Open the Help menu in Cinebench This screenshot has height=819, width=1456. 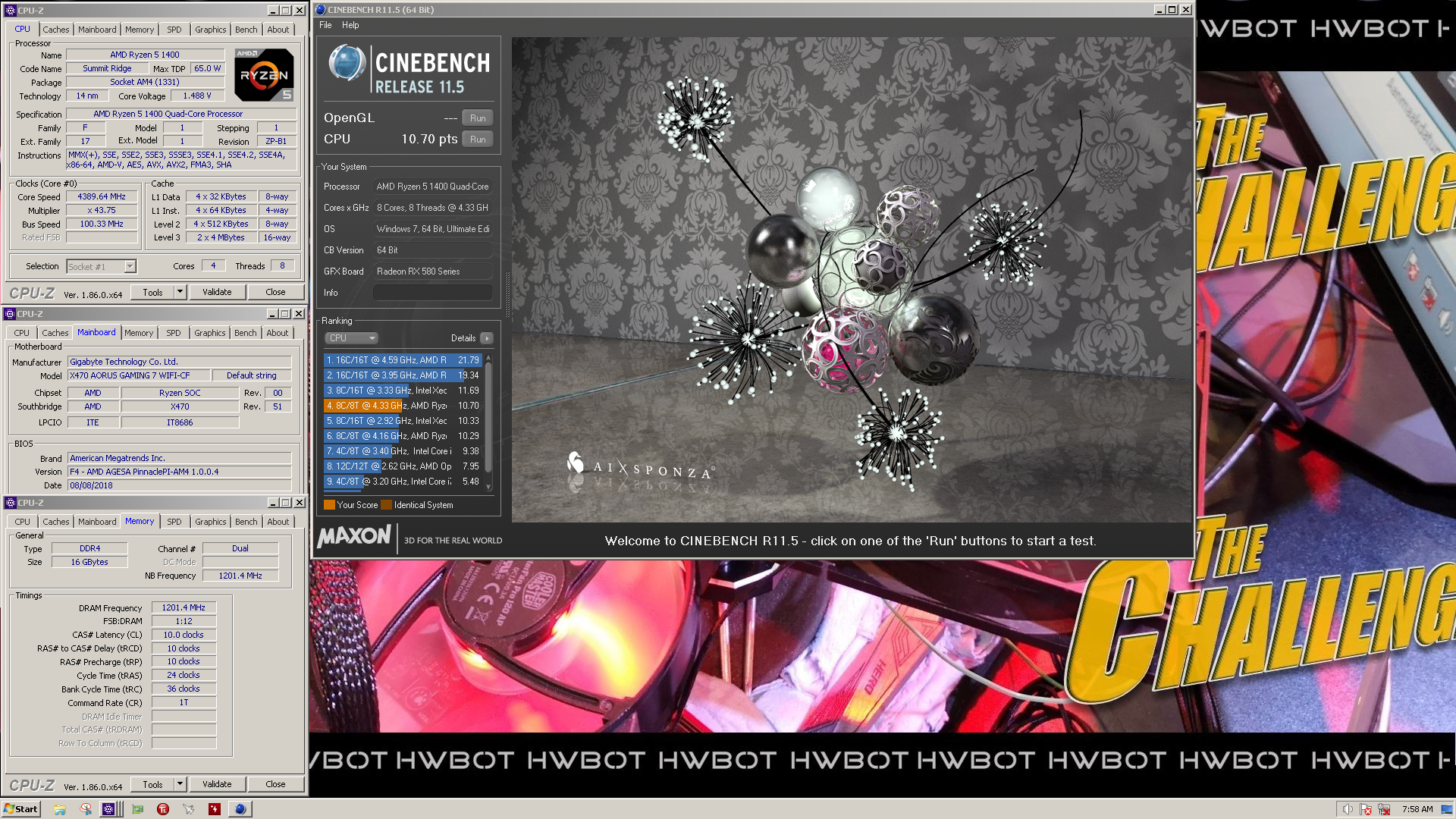[x=350, y=25]
